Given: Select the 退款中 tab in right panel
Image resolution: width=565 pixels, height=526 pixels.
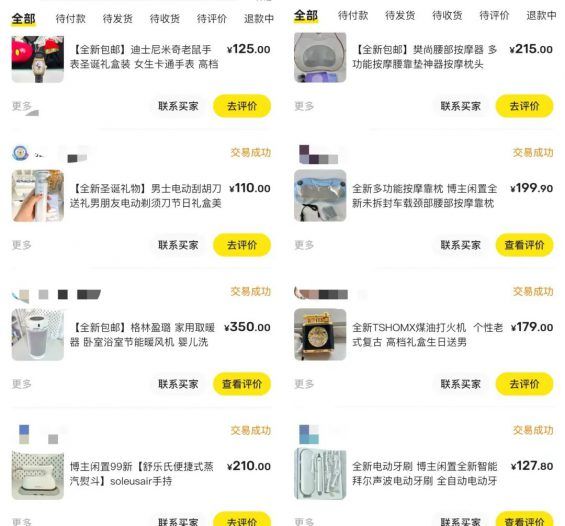Looking at the screenshot, I should [x=541, y=15].
